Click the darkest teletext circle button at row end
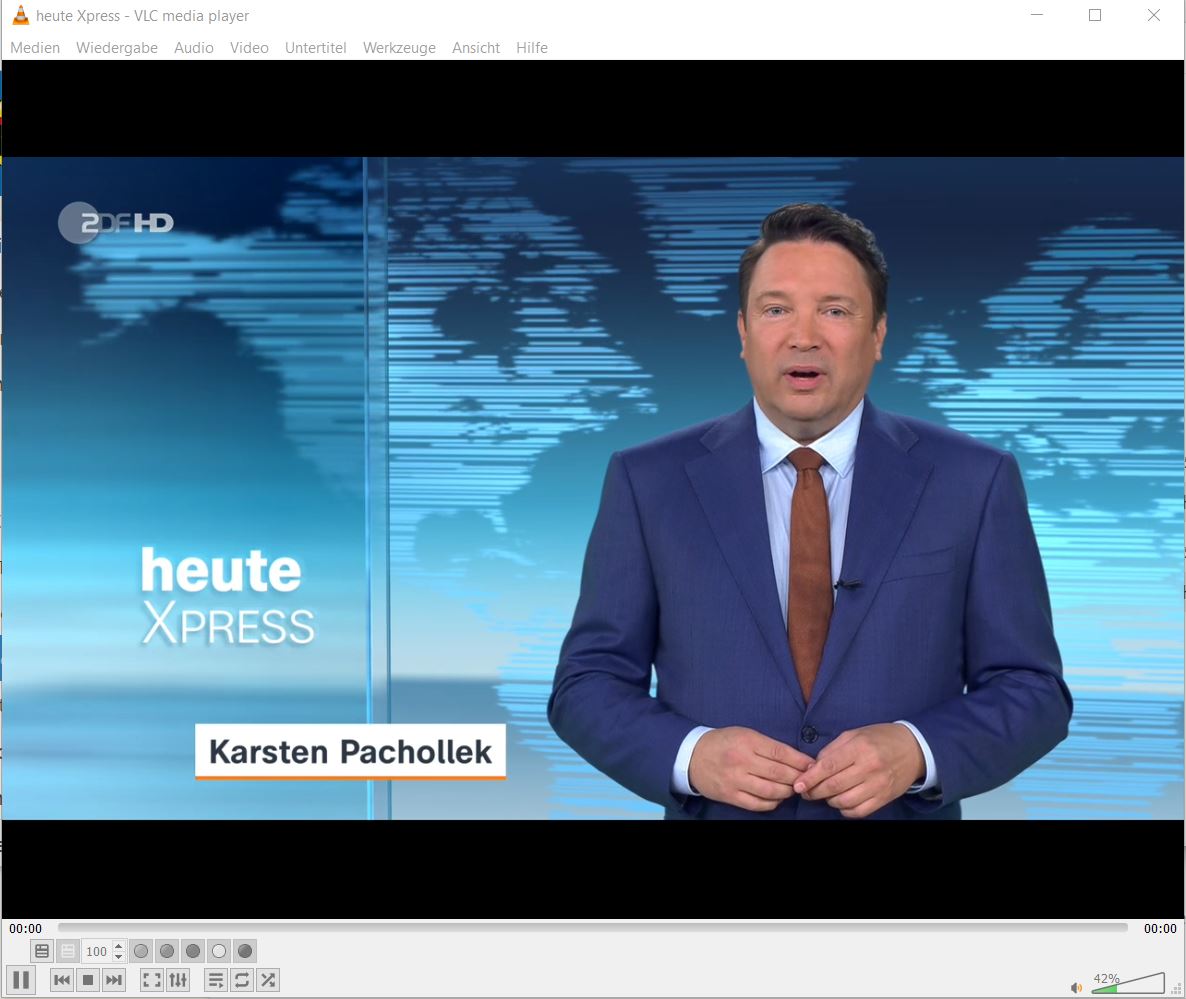Viewport: 1186px width, 999px height. pos(245,951)
